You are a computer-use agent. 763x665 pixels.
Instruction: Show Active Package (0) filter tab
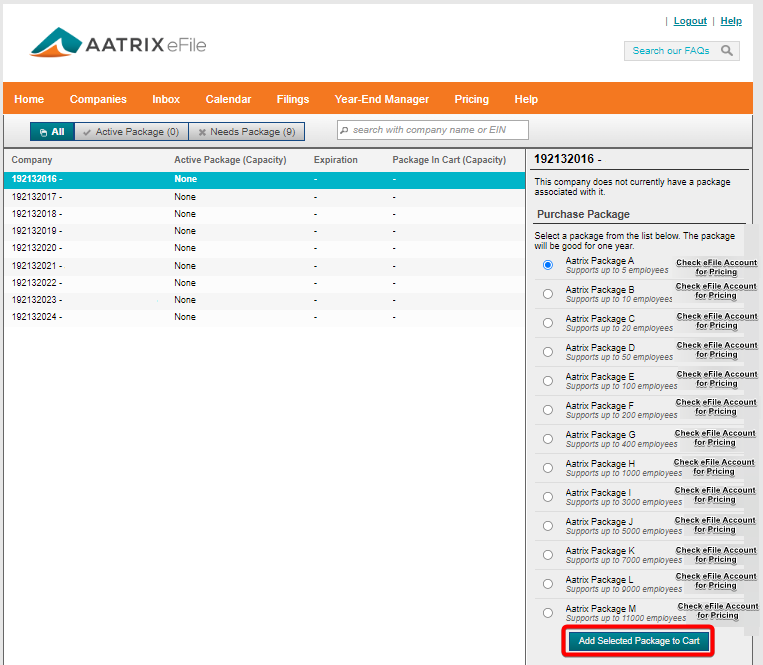131,132
